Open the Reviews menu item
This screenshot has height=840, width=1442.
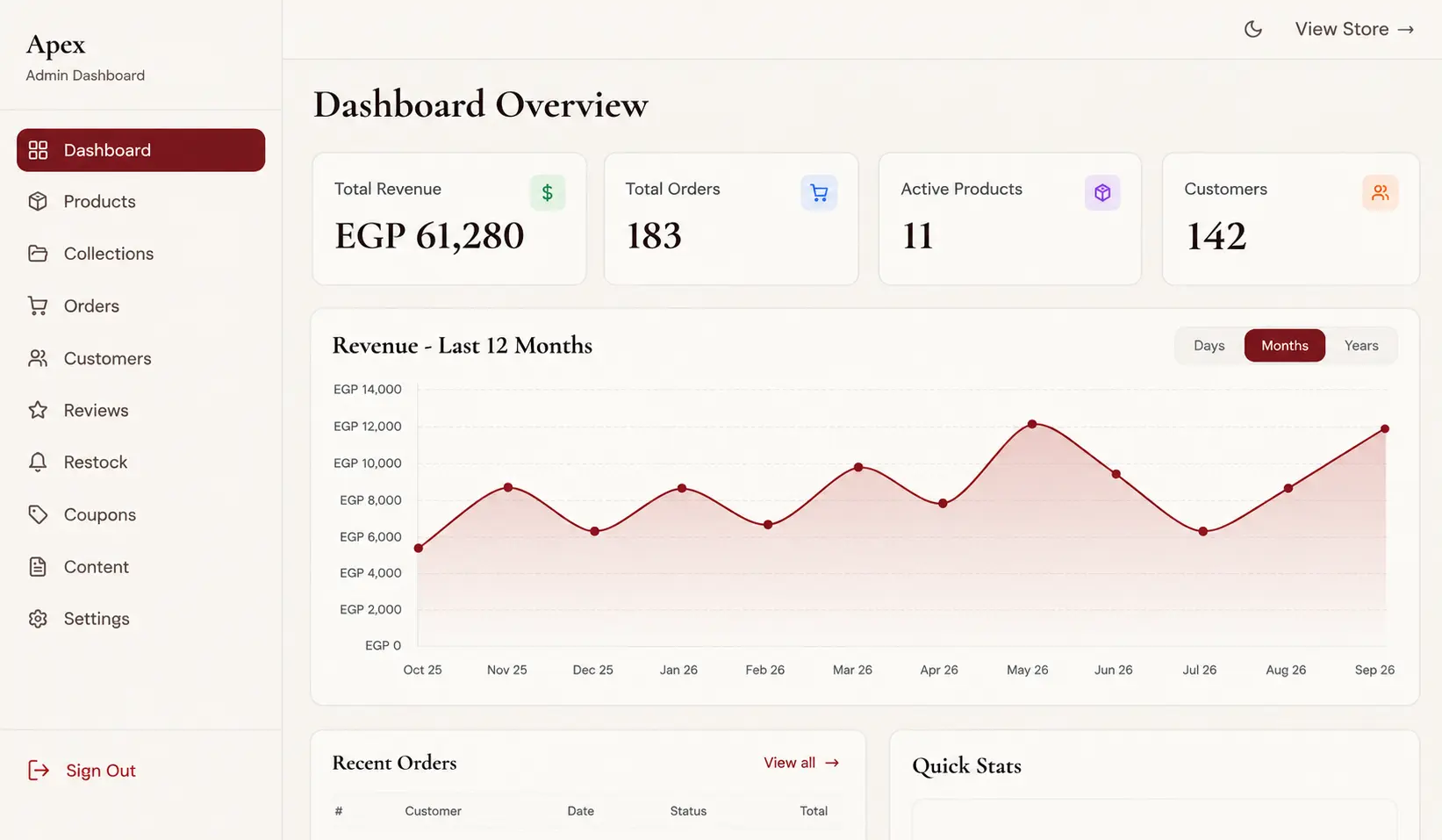click(96, 410)
